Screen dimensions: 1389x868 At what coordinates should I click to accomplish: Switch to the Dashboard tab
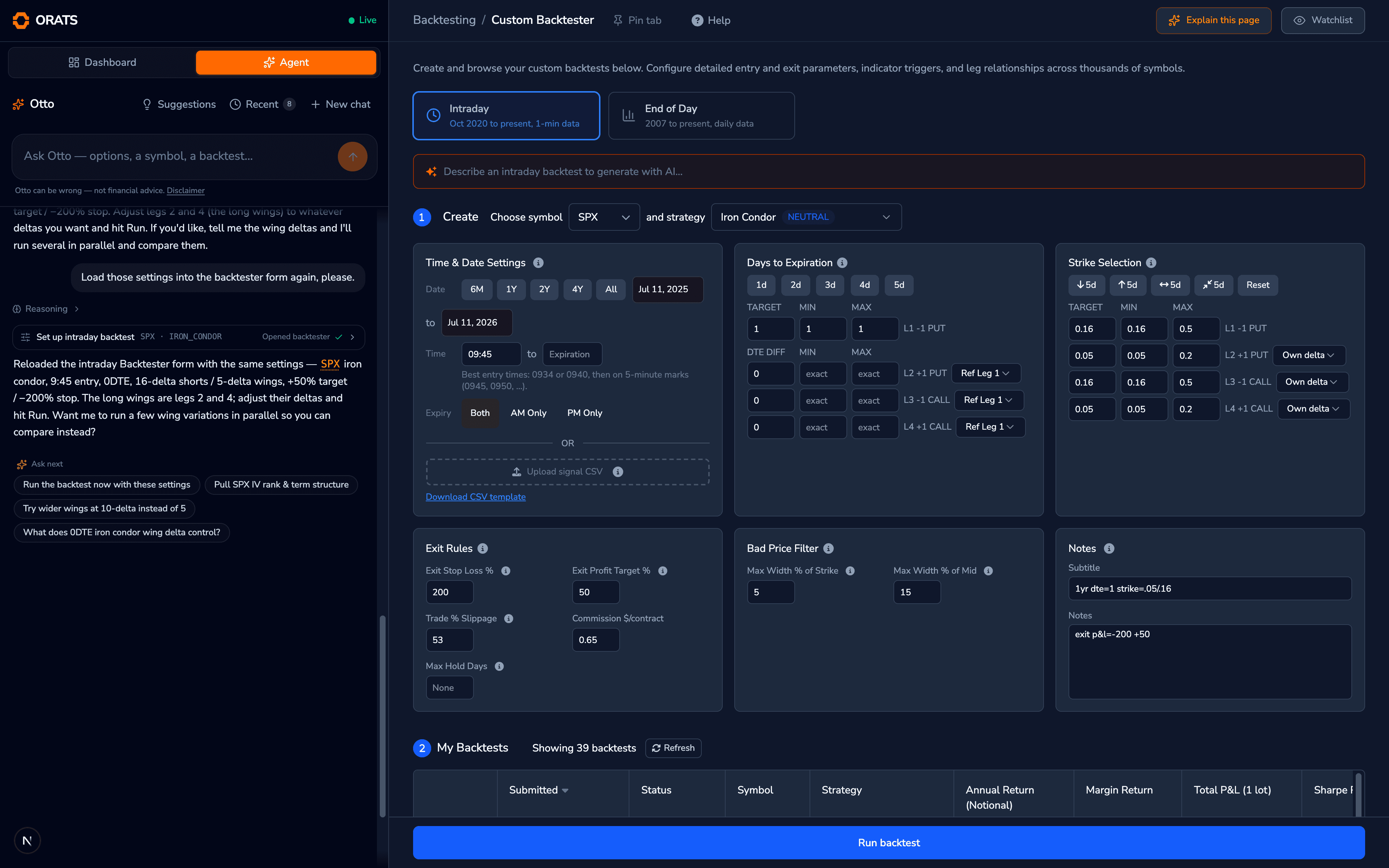click(102, 62)
